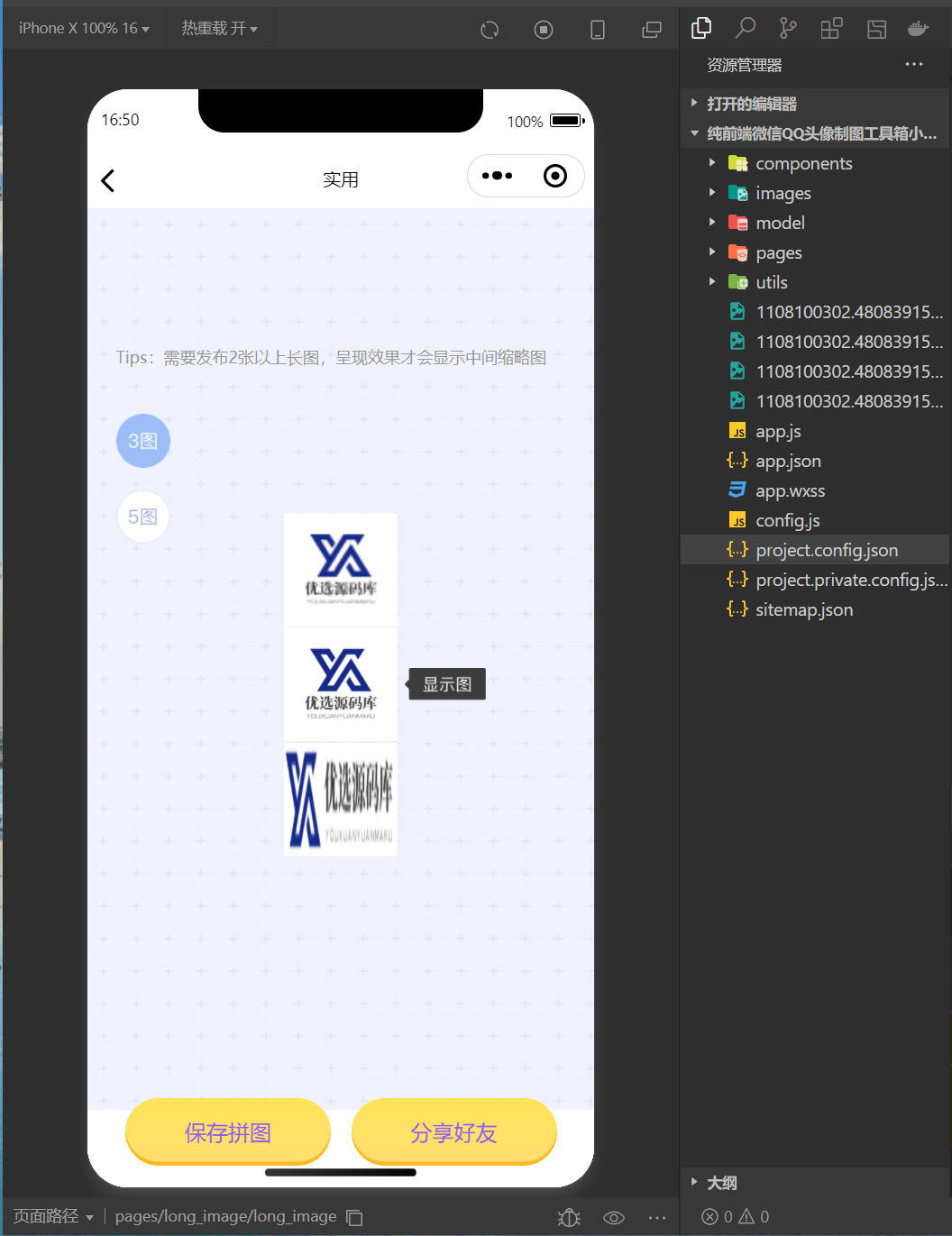Expand the 大纲 outline section

pyautogui.click(x=816, y=1183)
